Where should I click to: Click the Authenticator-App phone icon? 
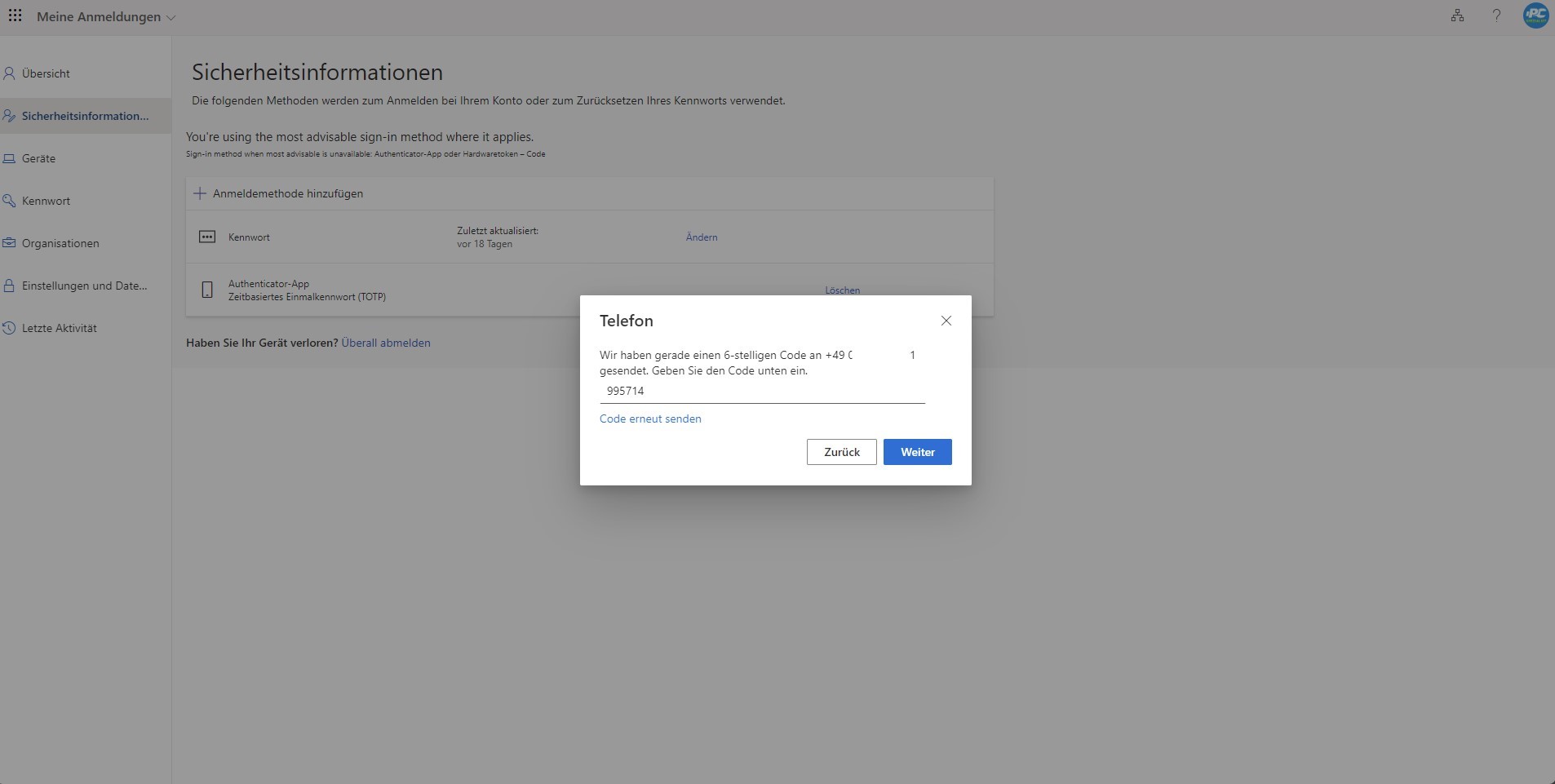(207, 290)
